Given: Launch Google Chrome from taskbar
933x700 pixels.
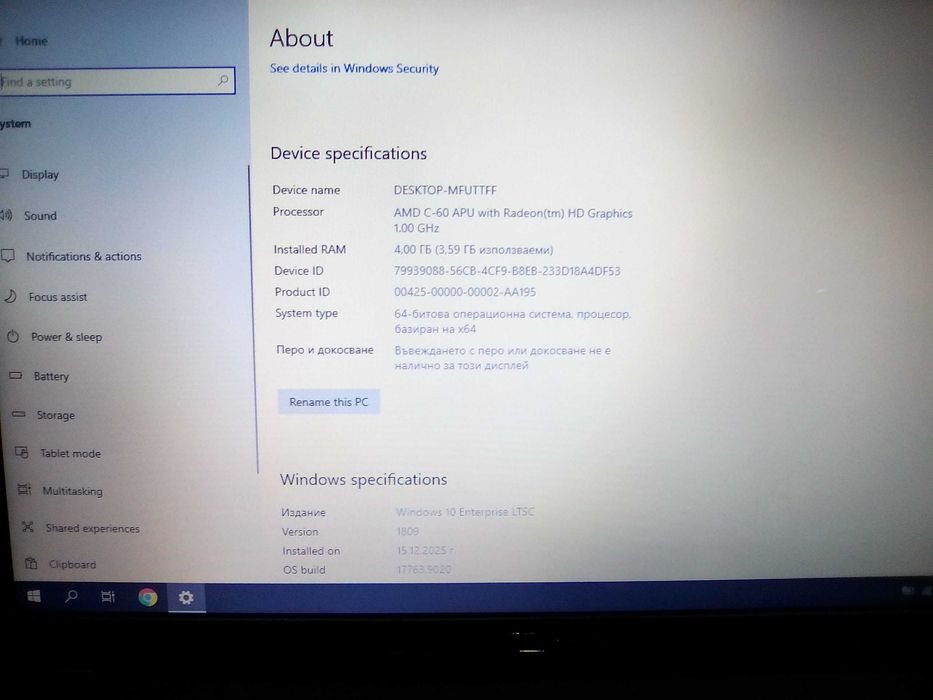Looking at the screenshot, I should click(x=148, y=597).
